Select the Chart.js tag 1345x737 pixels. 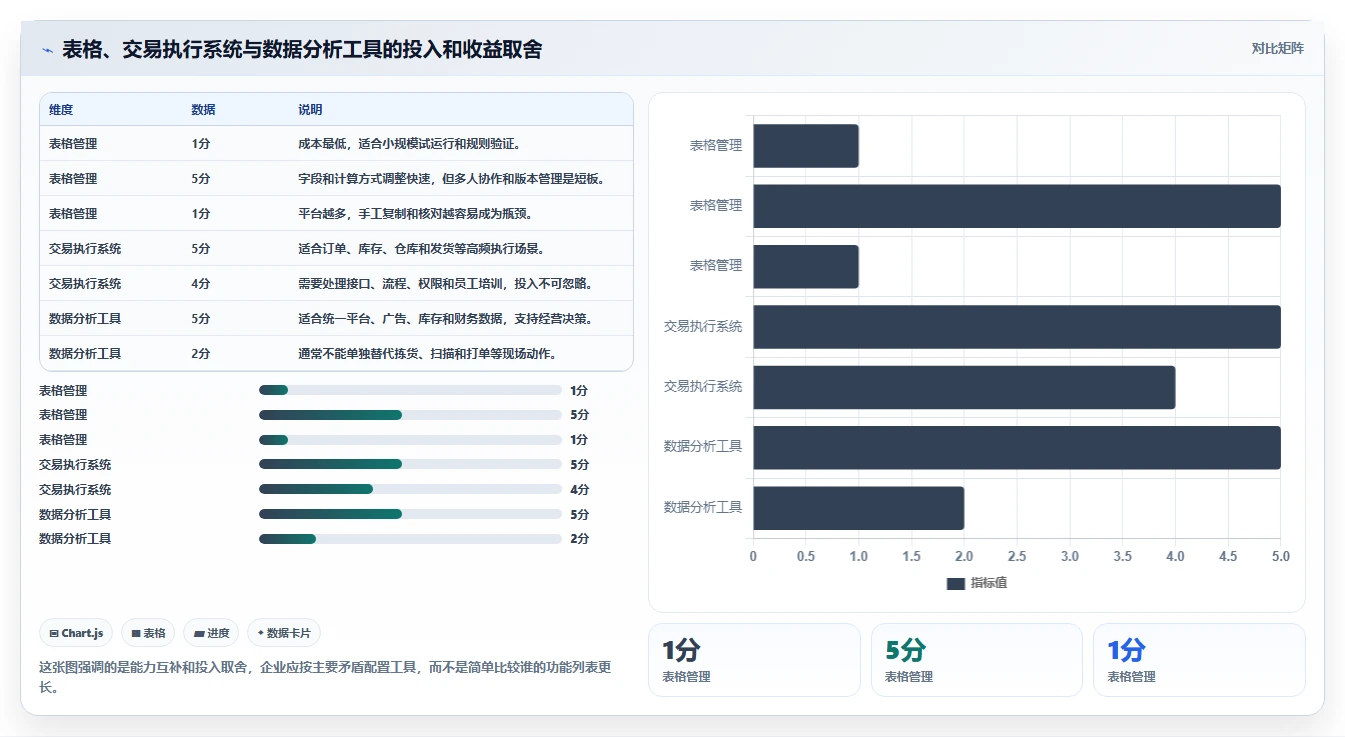pos(76,633)
